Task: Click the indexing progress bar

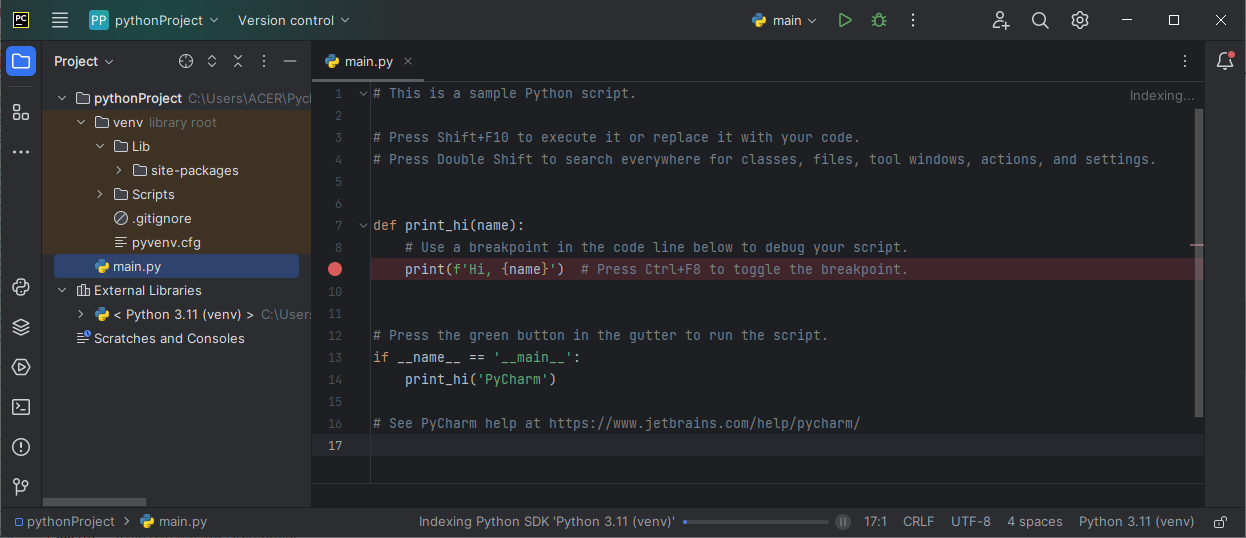Action: coord(756,521)
